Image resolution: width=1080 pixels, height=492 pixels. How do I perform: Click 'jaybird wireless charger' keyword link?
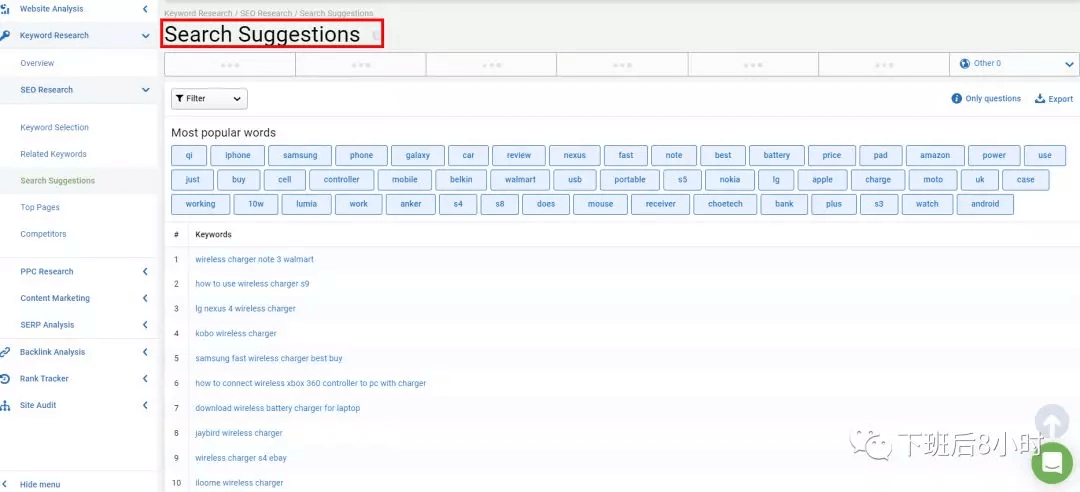(x=239, y=433)
